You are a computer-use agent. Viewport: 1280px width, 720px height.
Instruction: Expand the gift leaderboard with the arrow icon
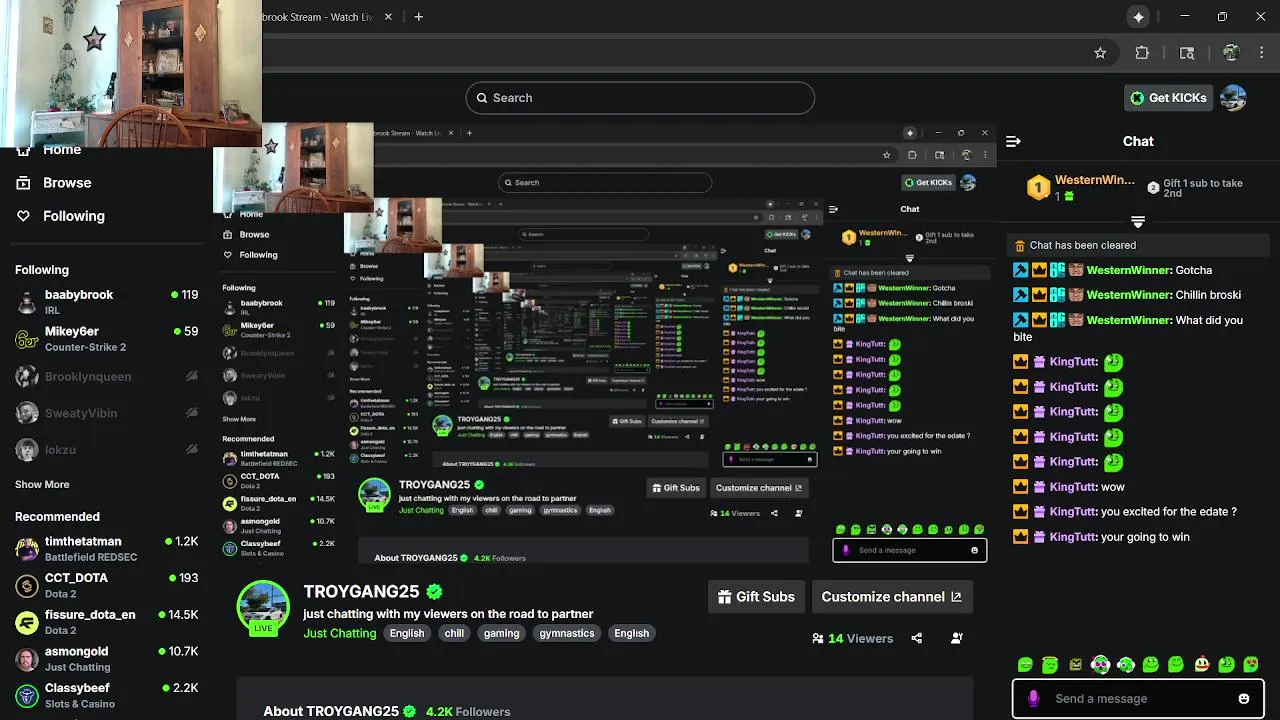point(1138,221)
